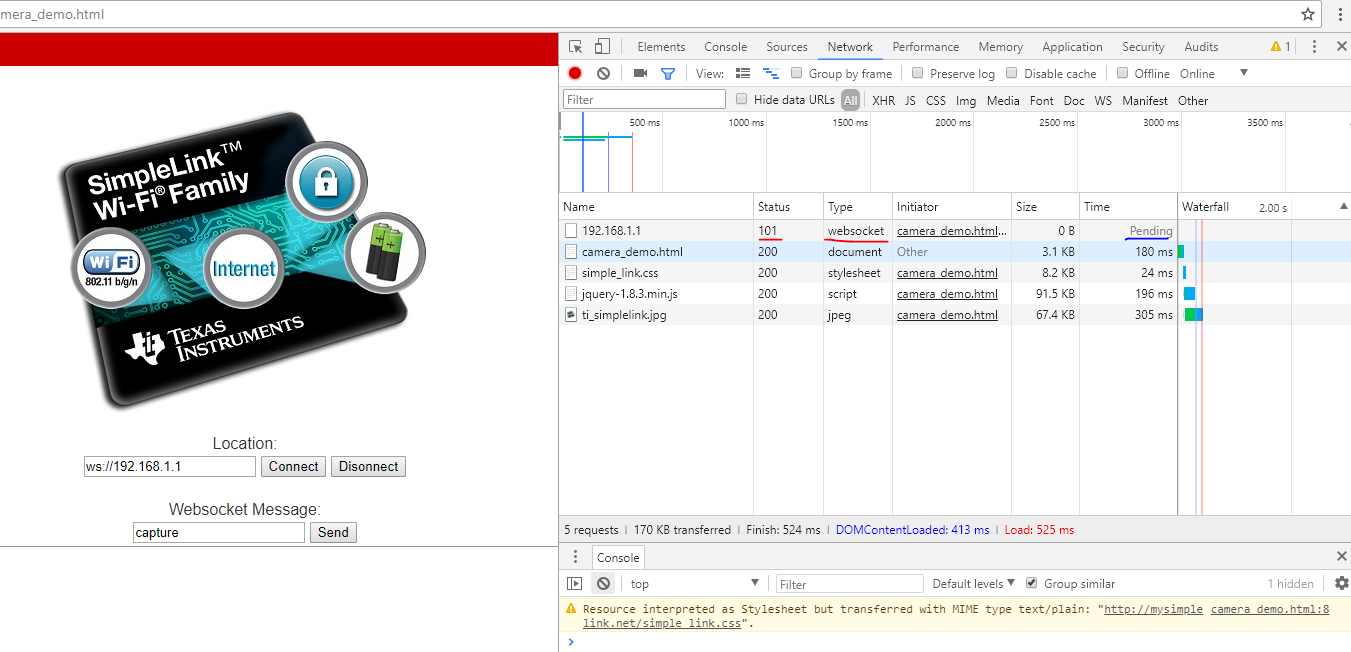Click the Send button
Image resolution: width=1351 pixels, height=652 pixels.
[x=333, y=532]
